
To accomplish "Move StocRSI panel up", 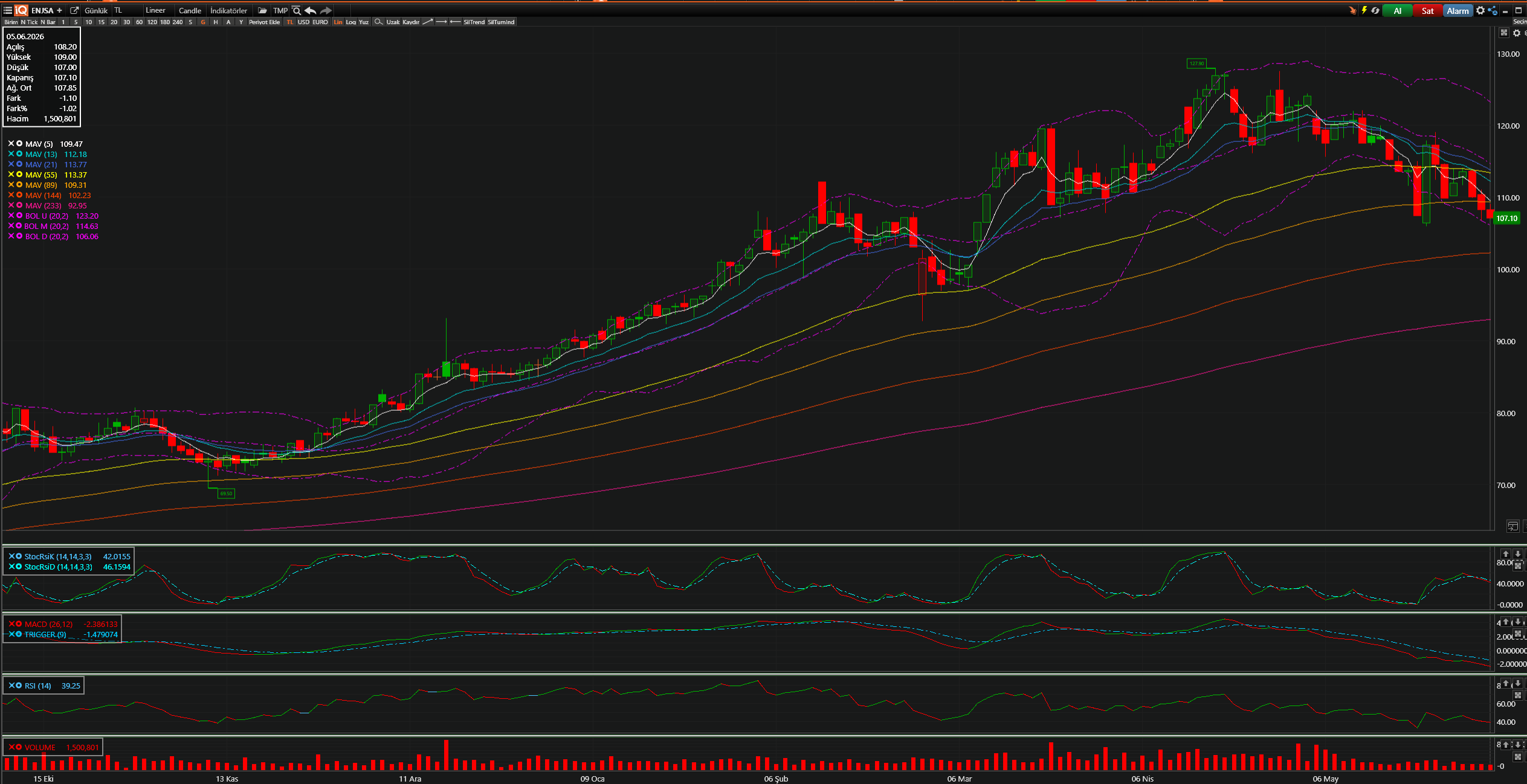I will [x=1506, y=554].
